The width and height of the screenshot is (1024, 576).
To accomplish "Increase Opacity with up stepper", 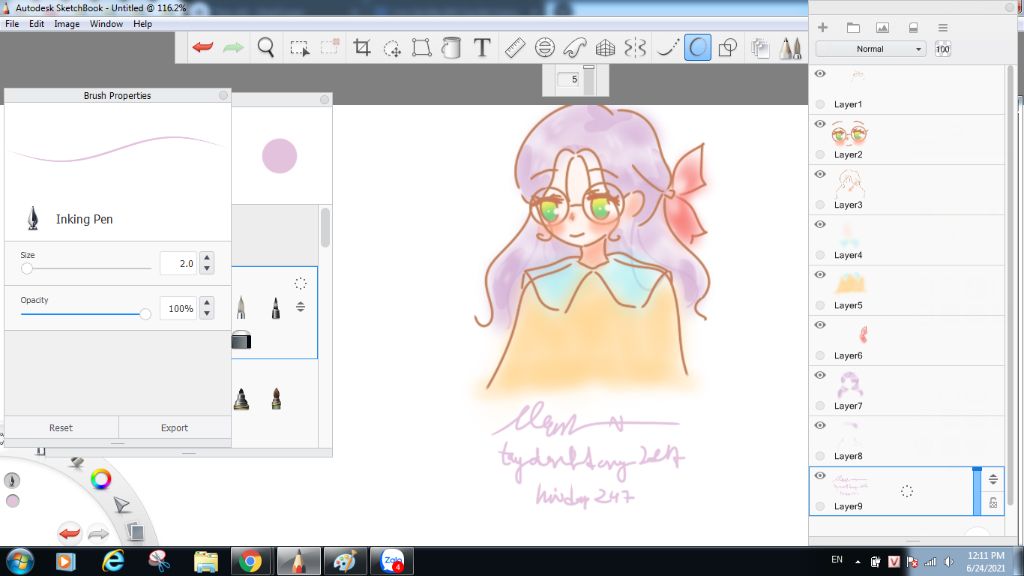I will [207, 302].
